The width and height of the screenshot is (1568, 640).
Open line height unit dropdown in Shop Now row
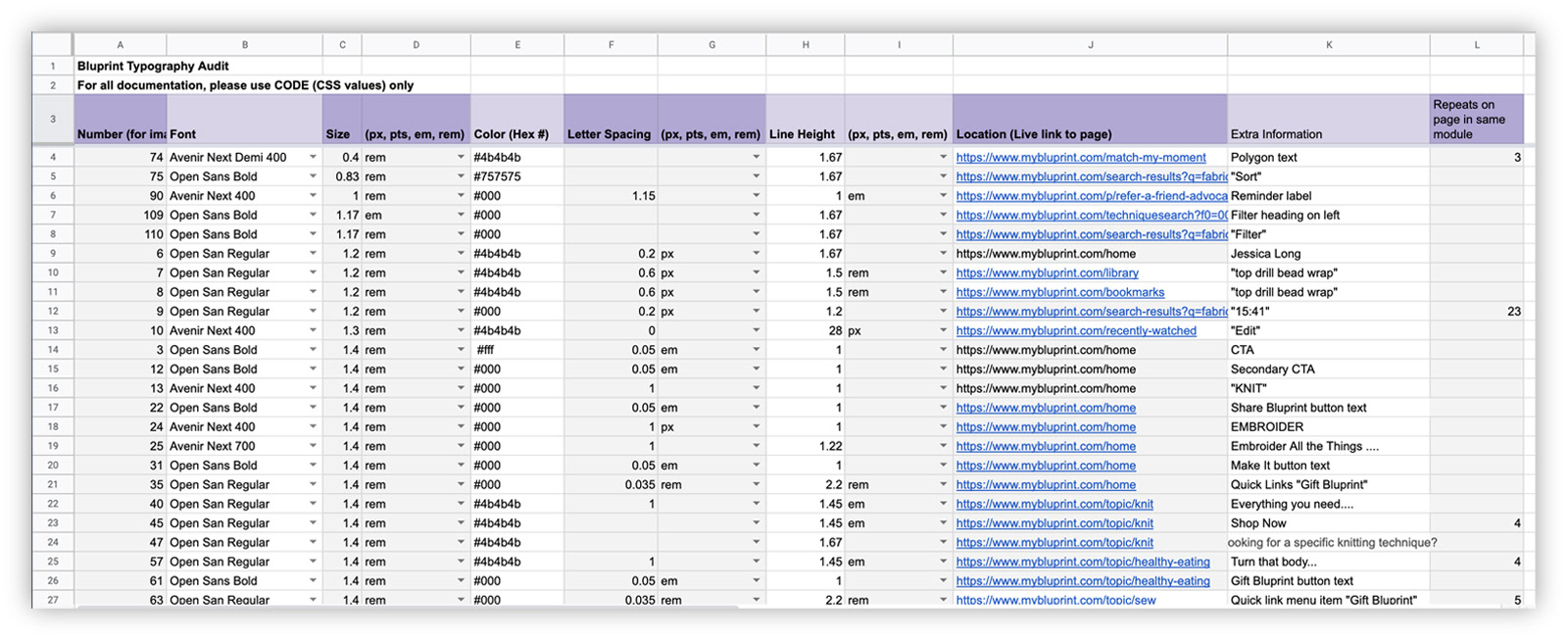(943, 522)
